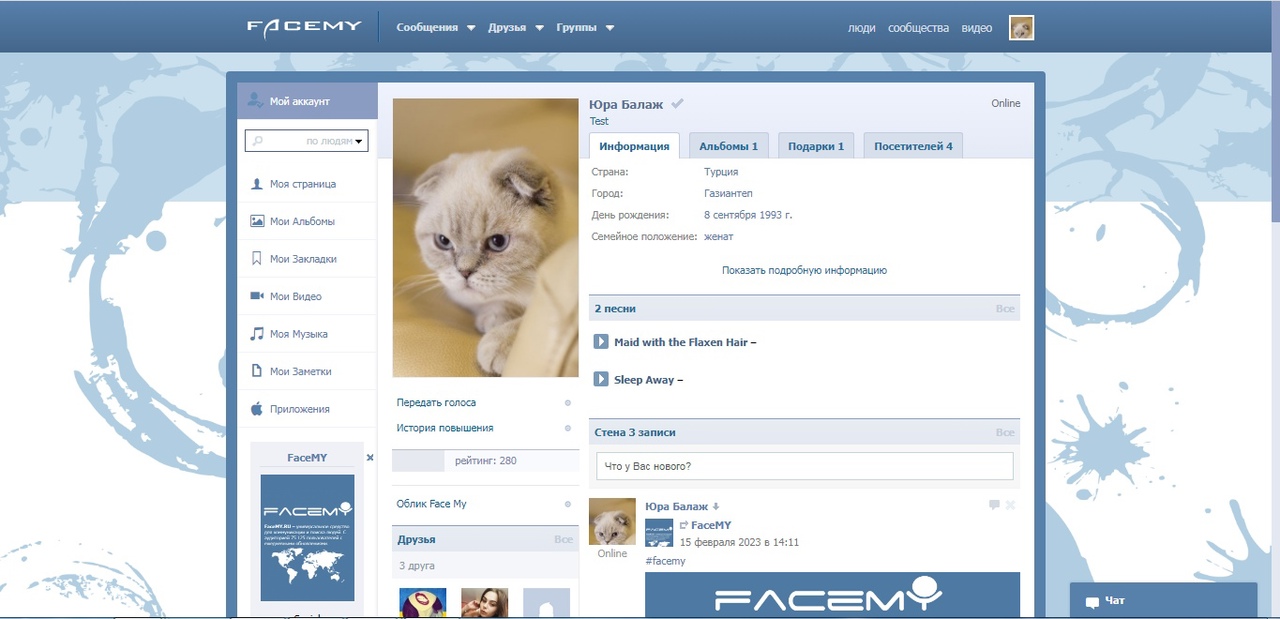Close the FaceMY ad block in the sidebar
Viewport: 1280px width, 619px height.
(x=369, y=457)
